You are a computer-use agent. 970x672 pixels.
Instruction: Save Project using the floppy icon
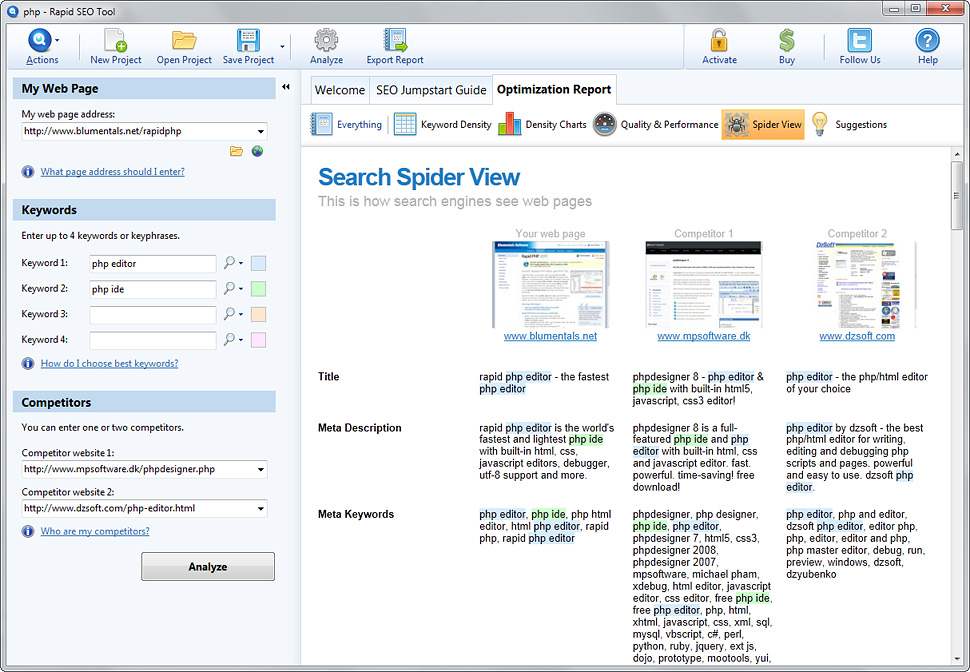tap(248, 40)
